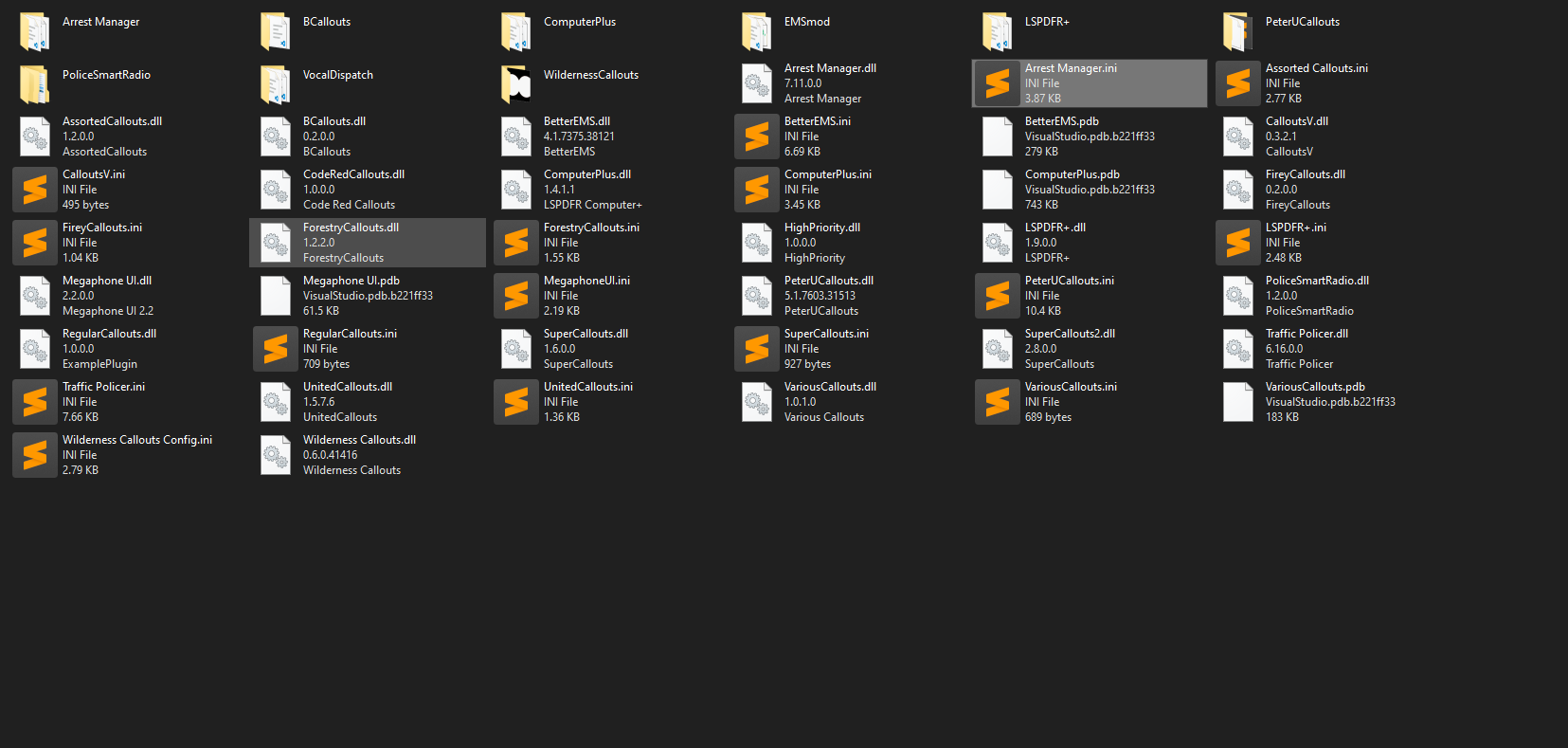Select the Assorted Callouts.ini Sublime icon
The image size is (1568, 748).
click(x=1238, y=83)
